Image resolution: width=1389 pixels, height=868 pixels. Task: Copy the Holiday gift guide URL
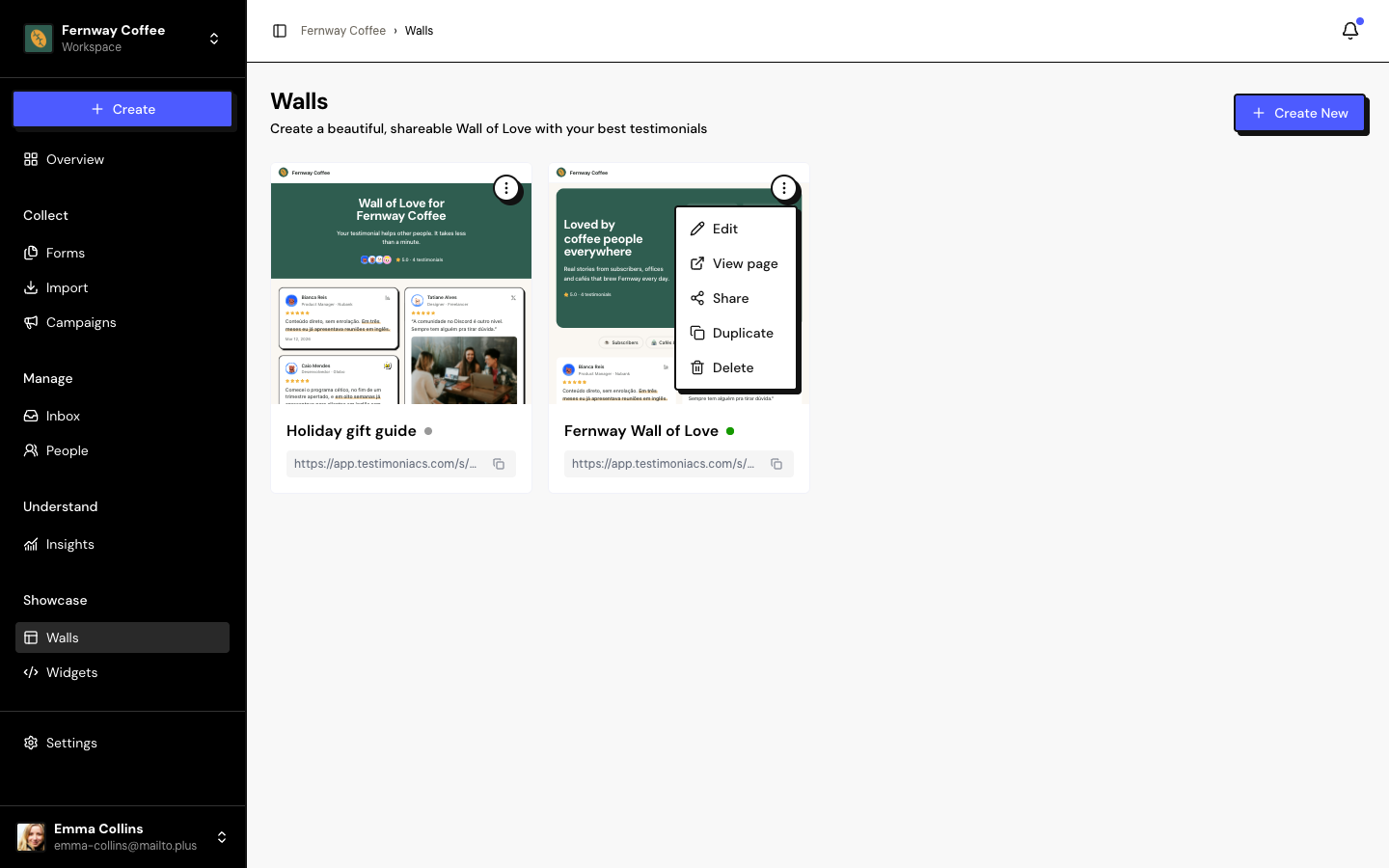coord(499,464)
